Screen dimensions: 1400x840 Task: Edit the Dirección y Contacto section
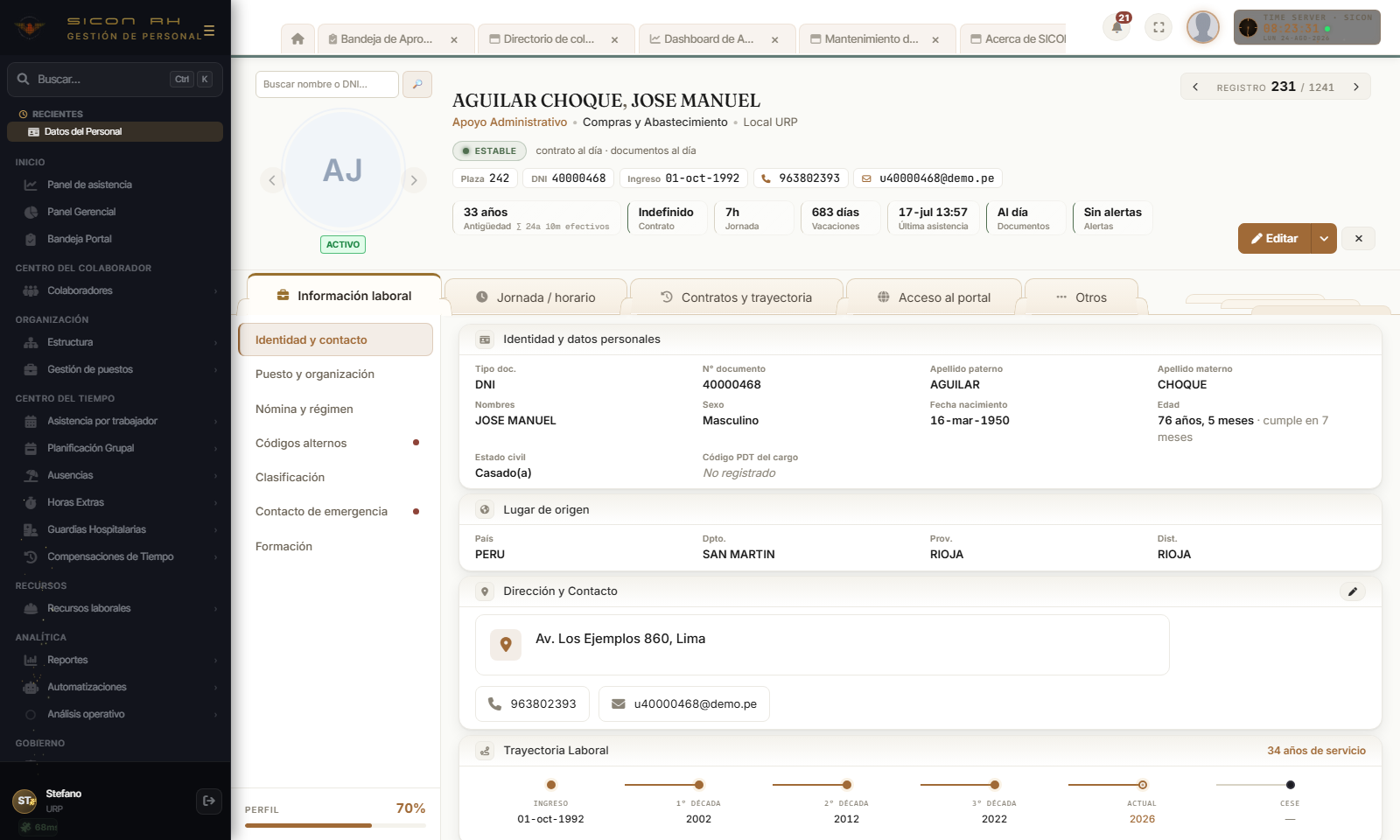1353,591
